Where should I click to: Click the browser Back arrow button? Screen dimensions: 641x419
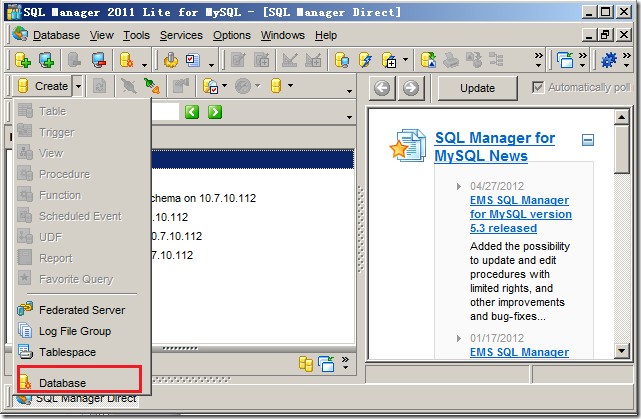[382, 88]
